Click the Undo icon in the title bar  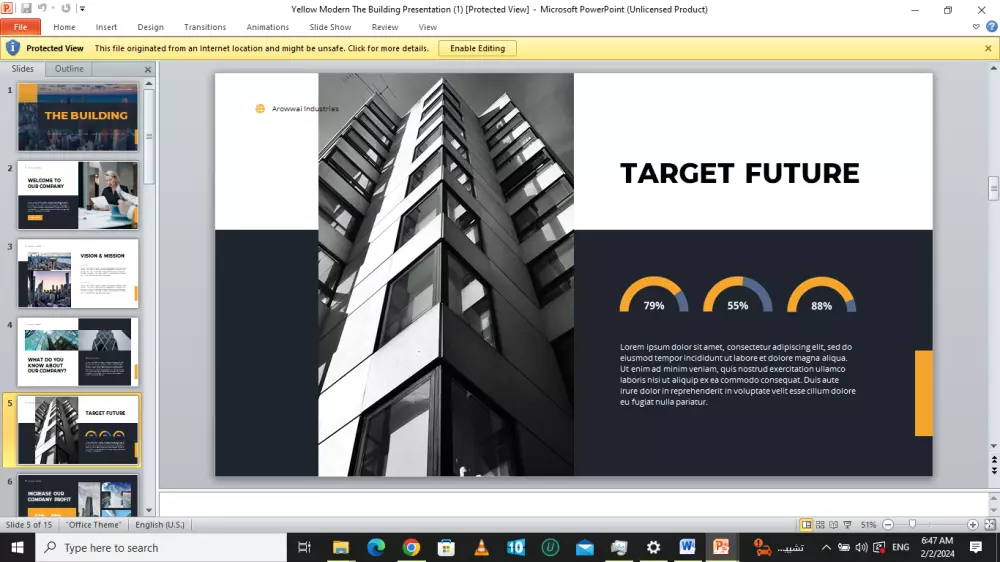43,8
